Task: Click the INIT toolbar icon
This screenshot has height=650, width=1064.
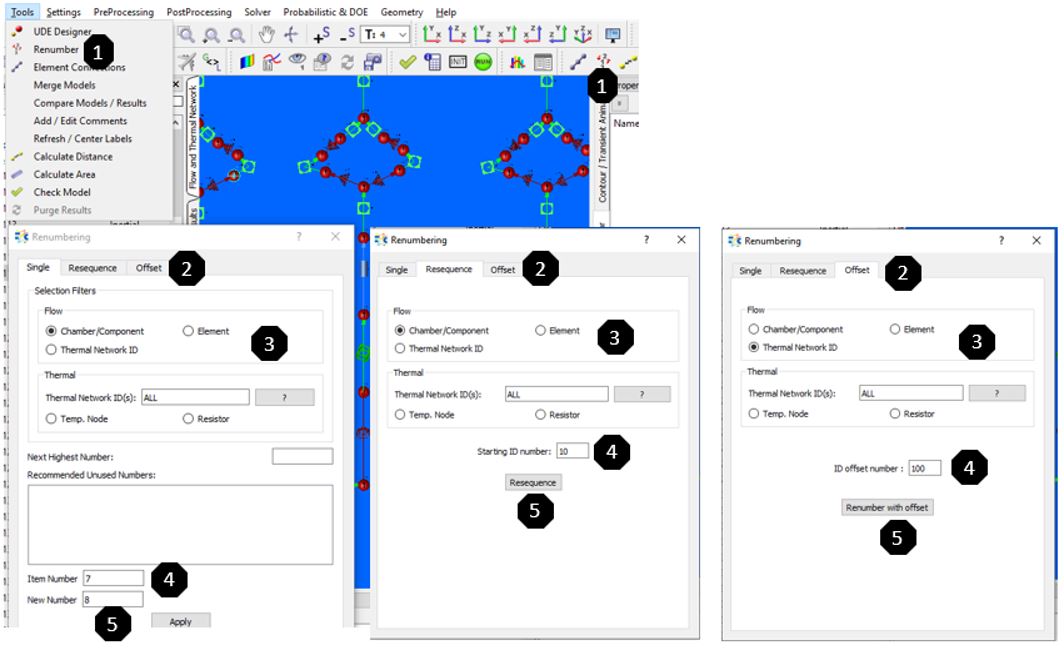Action: point(458,62)
